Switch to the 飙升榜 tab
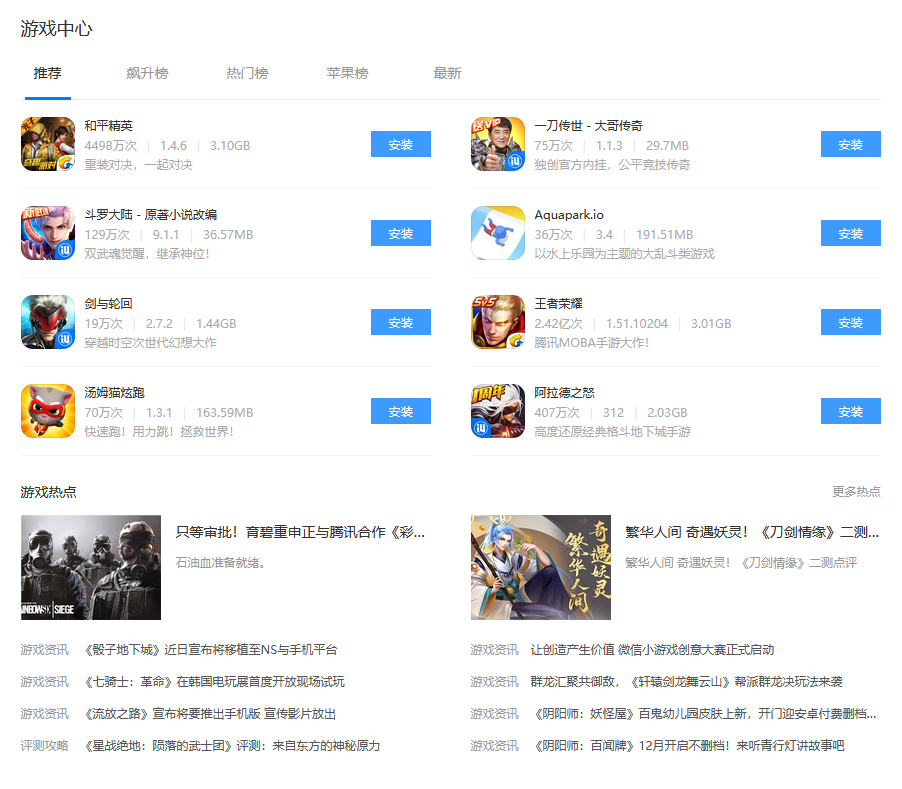This screenshot has height=789, width=902. point(147,74)
